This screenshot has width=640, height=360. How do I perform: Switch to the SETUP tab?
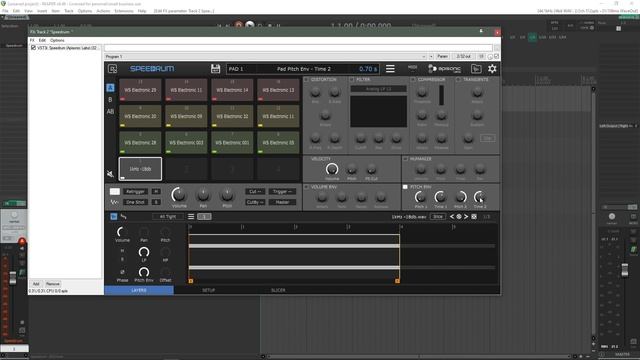(209, 290)
